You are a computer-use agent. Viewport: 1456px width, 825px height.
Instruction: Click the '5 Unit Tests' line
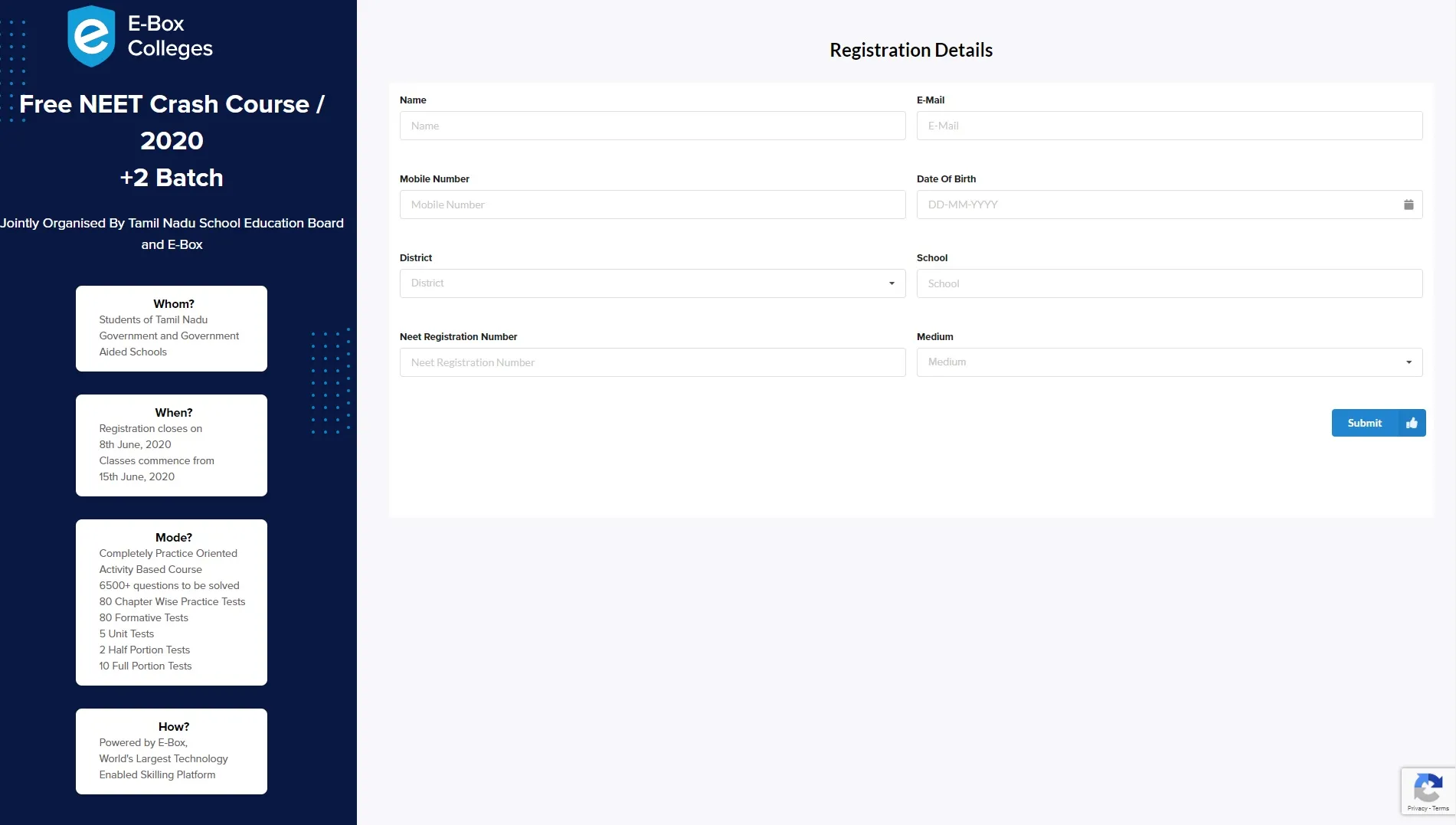(x=126, y=633)
